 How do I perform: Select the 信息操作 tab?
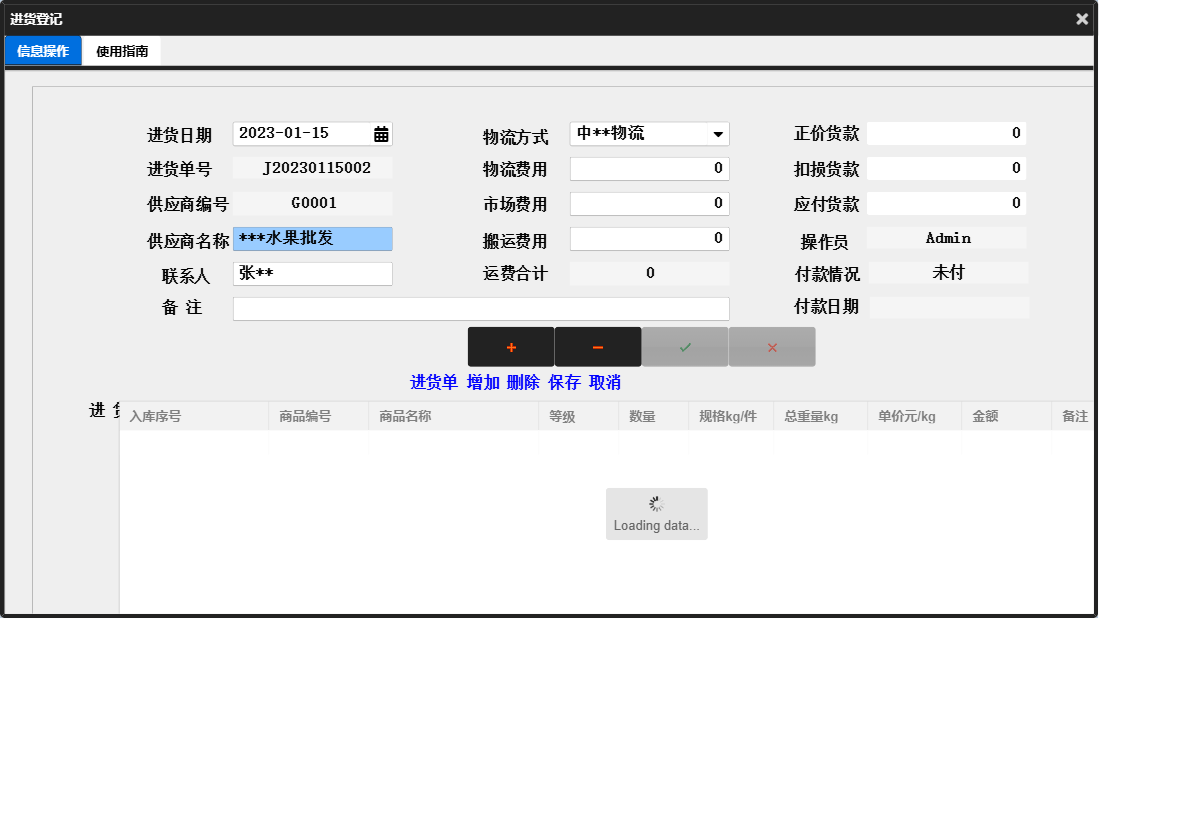coord(42,50)
